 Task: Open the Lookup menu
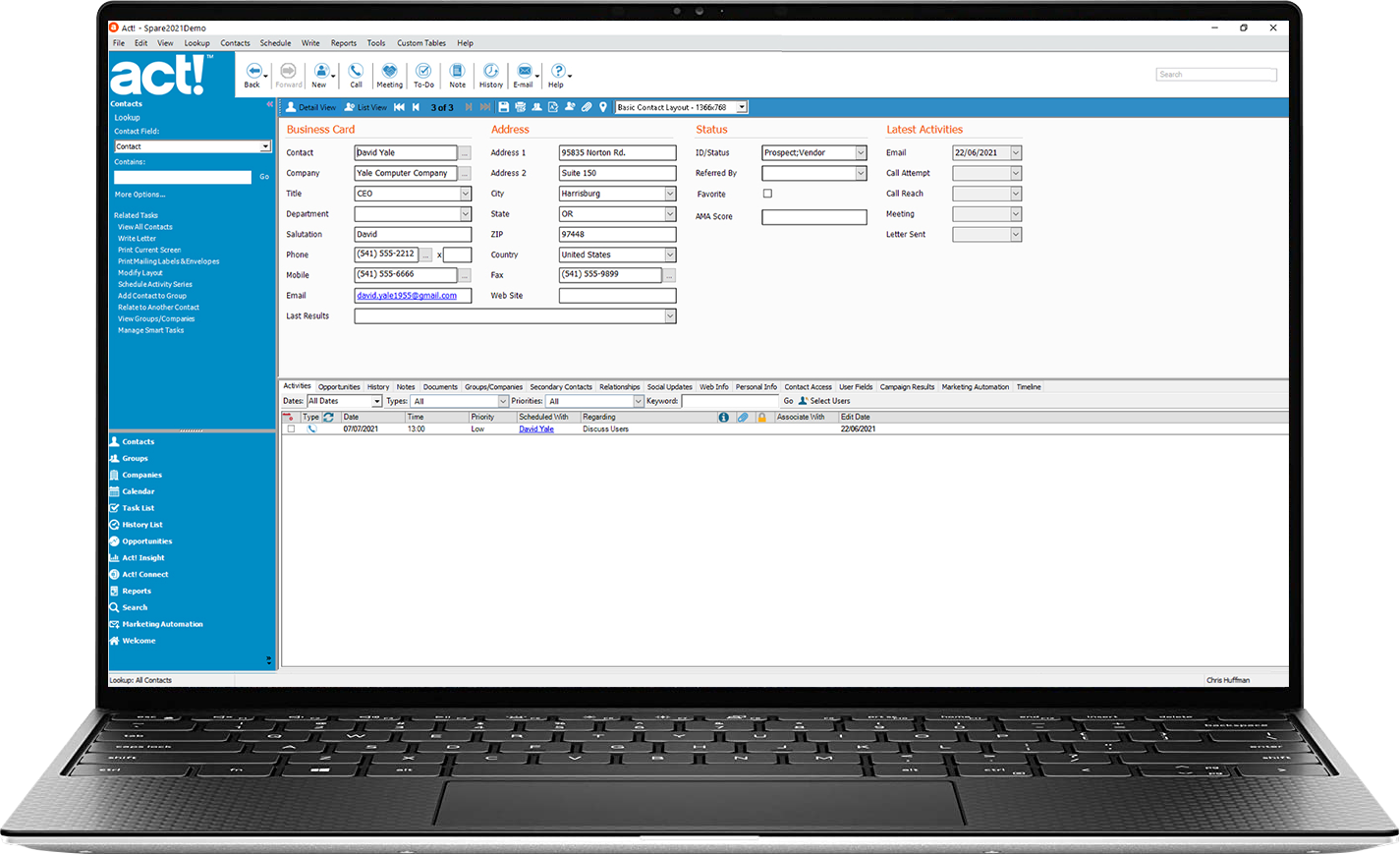pyautogui.click(x=197, y=43)
